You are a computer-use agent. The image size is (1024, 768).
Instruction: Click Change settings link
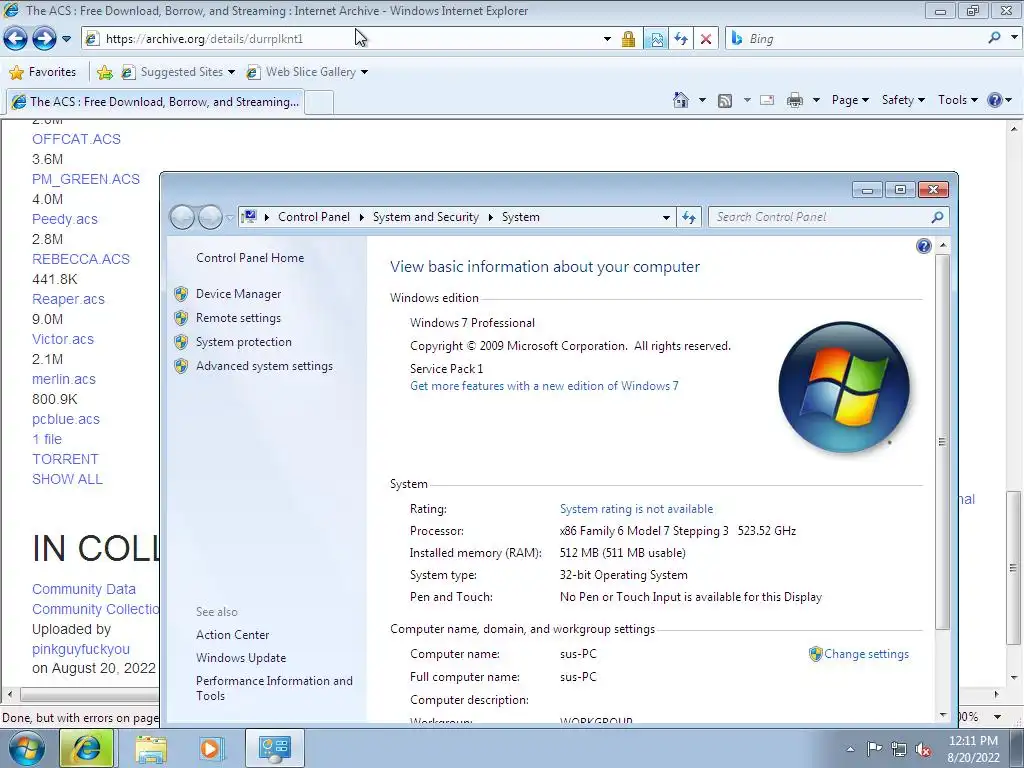[x=866, y=654]
